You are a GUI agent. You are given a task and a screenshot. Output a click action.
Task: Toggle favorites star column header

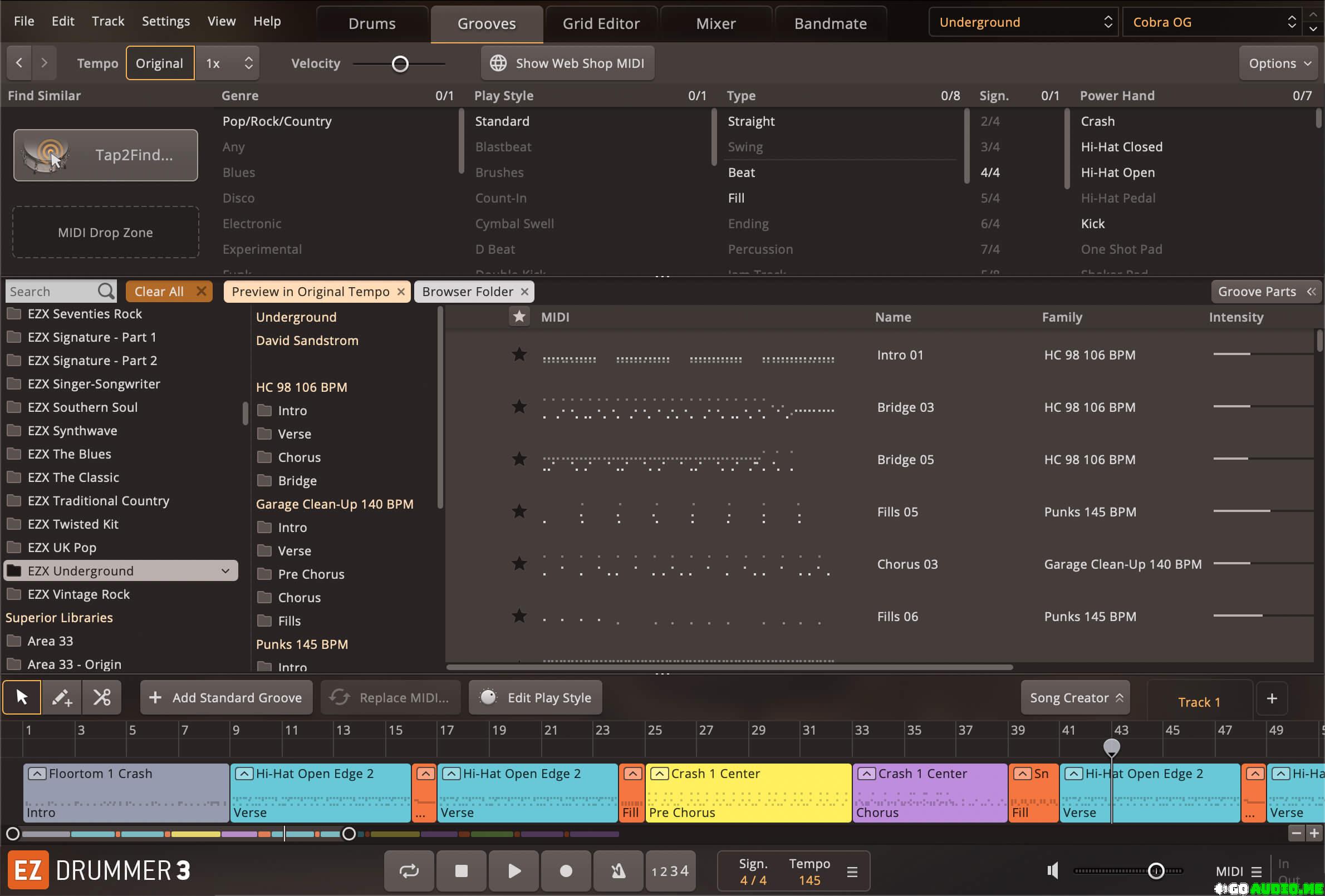[x=519, y=317]
